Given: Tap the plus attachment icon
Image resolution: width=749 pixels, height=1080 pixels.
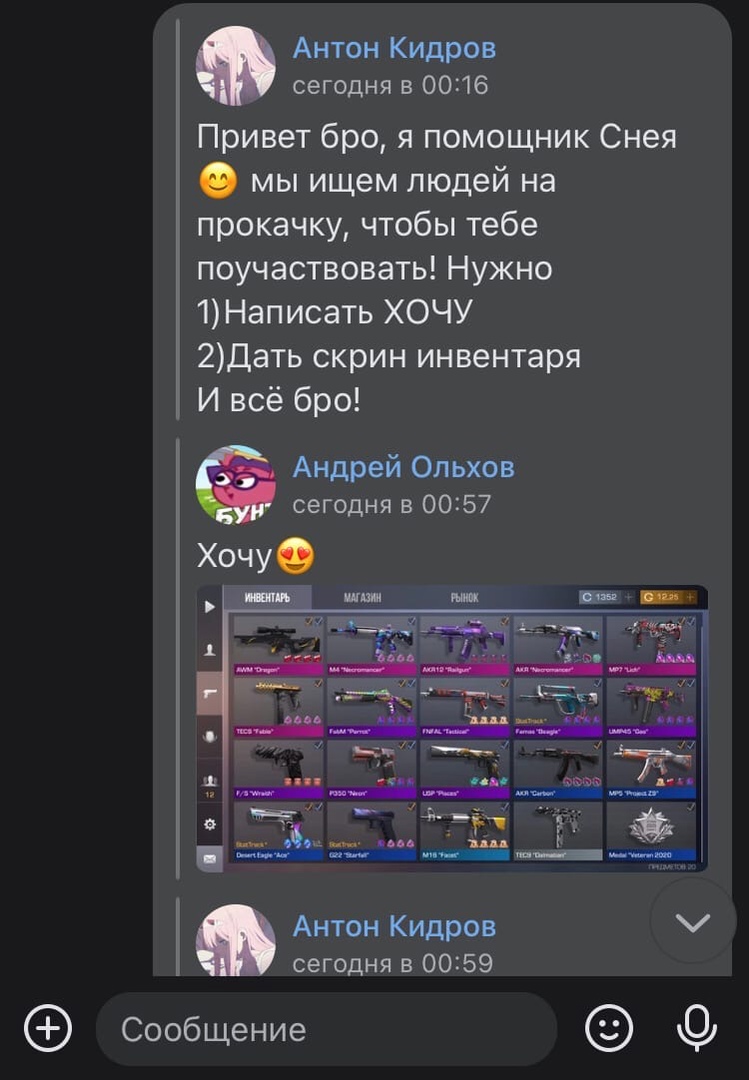Looking at the screenshot, I should pos(48,1028).
